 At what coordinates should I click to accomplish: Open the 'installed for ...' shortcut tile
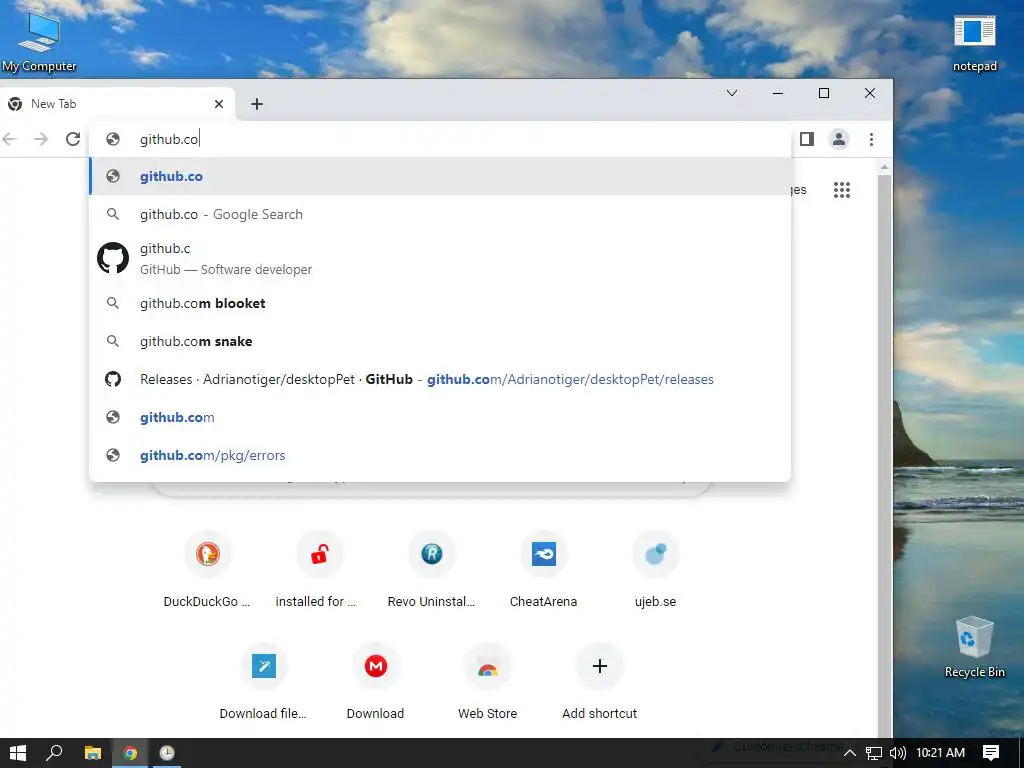[x=319, y=568]
